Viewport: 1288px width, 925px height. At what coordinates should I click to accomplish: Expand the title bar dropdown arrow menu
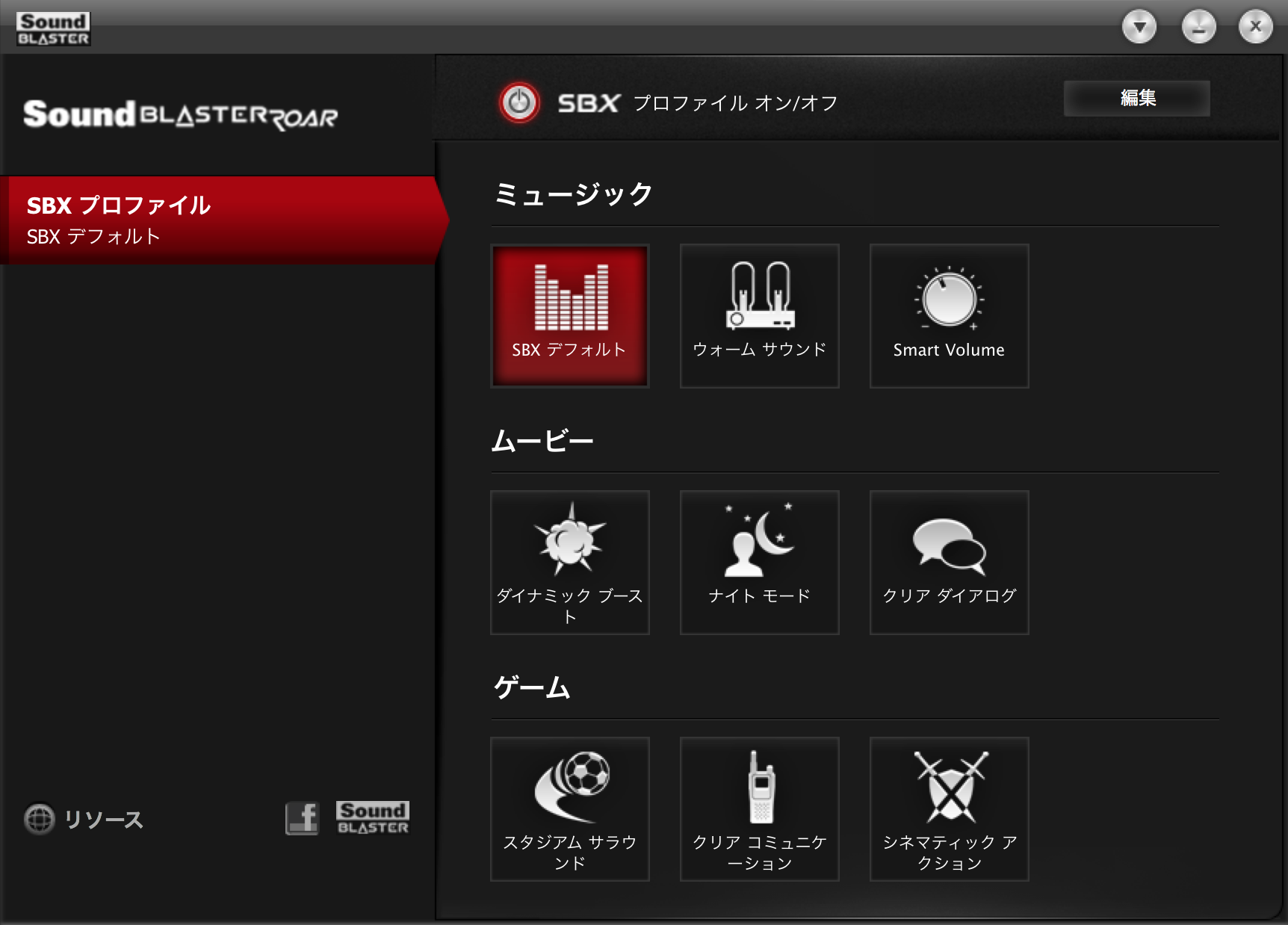click(x=1139, y=28)
